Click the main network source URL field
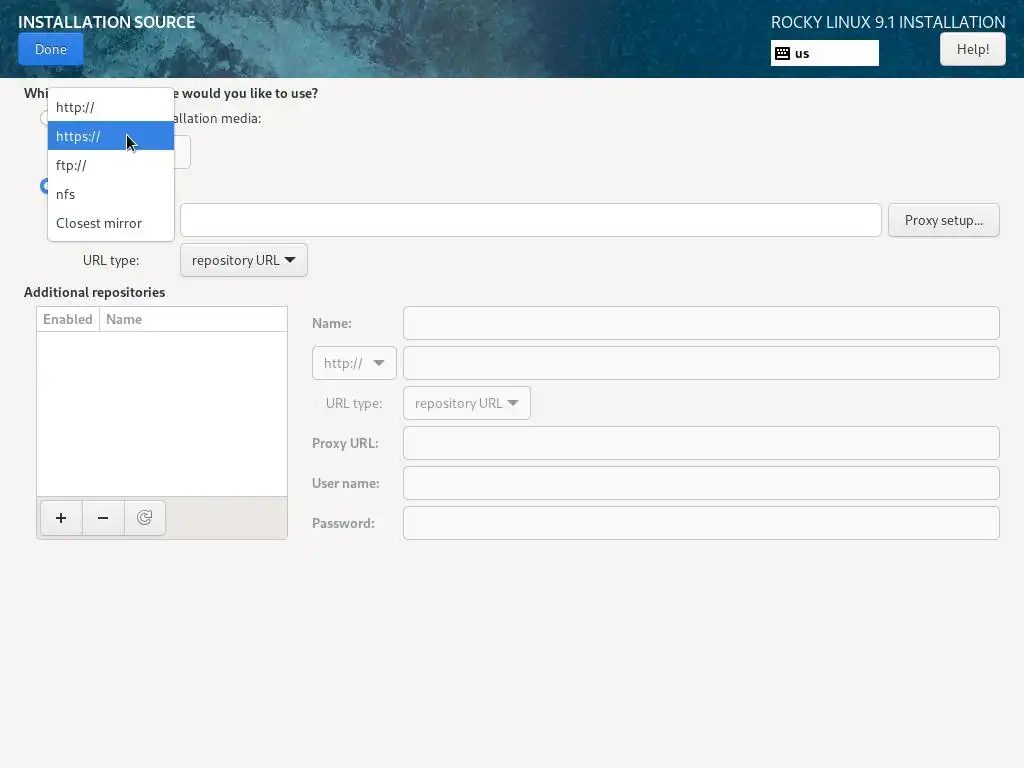 (x=531, y=220)
